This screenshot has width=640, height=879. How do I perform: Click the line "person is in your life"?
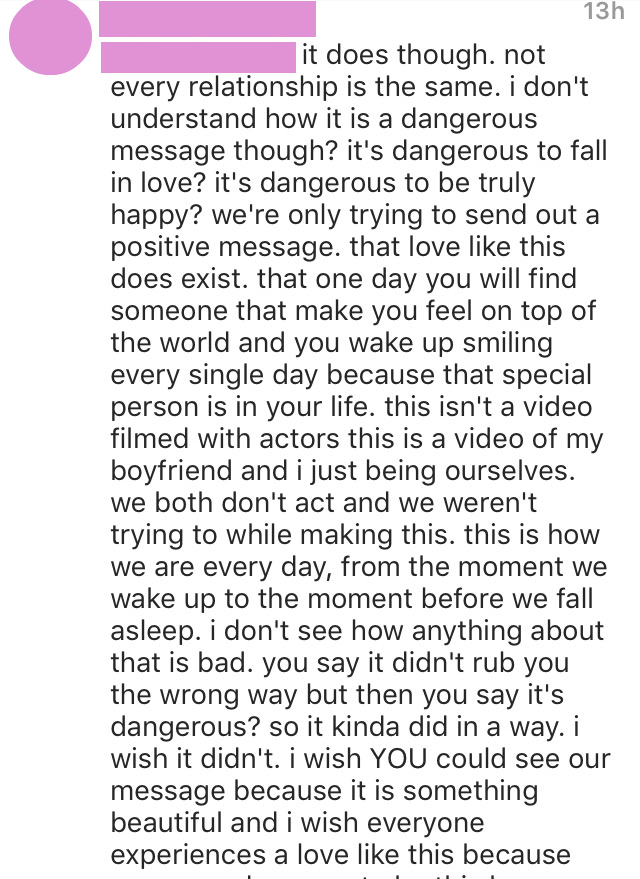(x=242, y=406)
